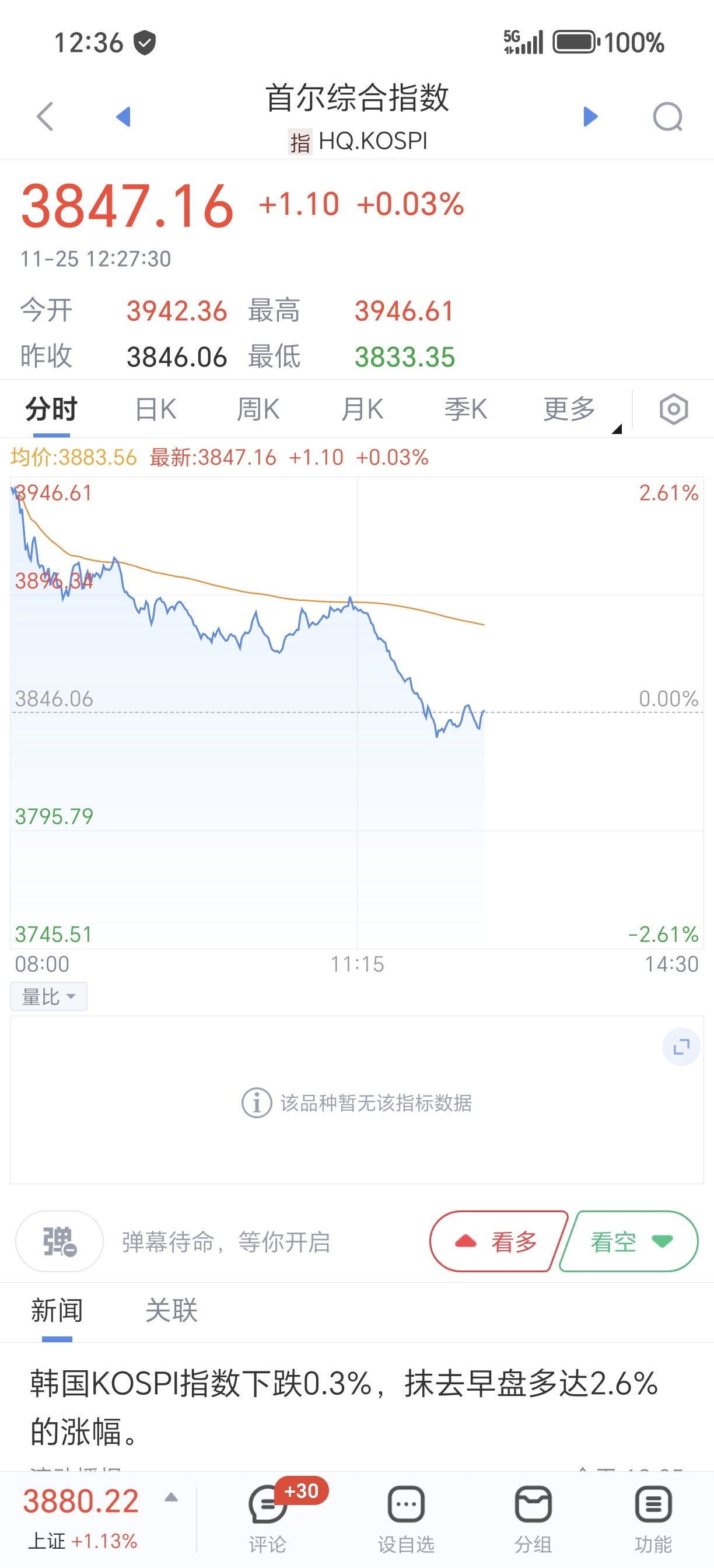
Task: Switch to the 日K chart tab
Action: tap(155, 409)
